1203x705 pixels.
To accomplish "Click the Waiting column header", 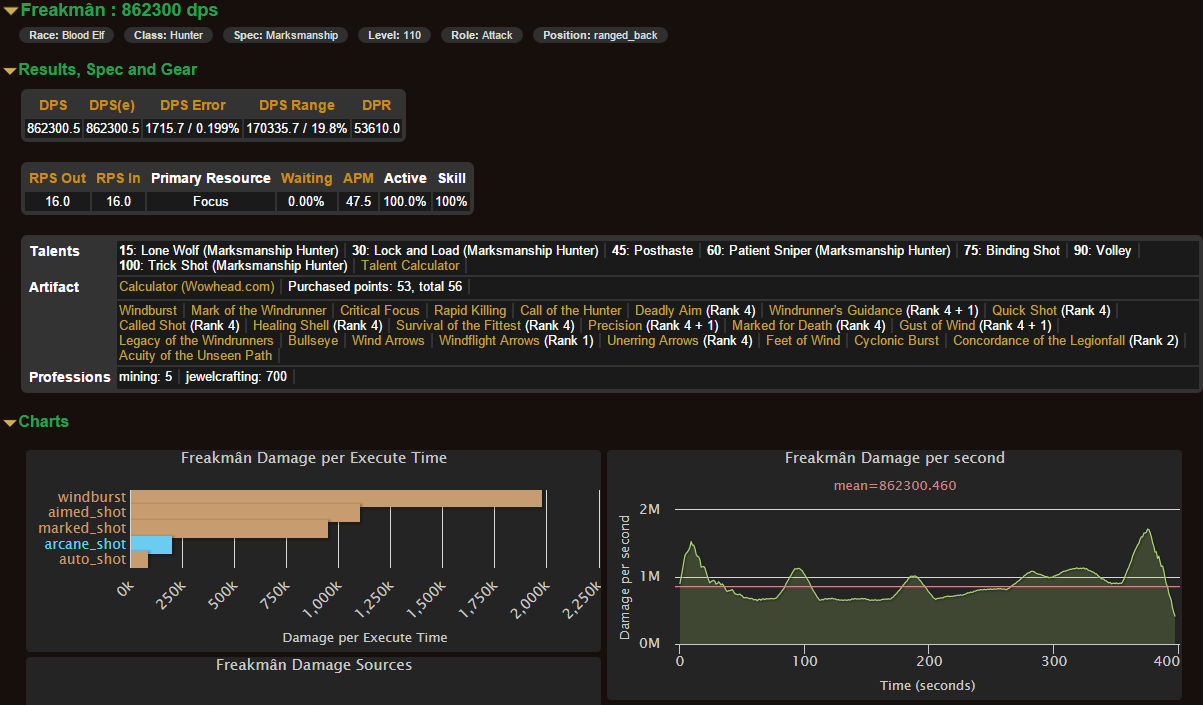I will 306,178.
